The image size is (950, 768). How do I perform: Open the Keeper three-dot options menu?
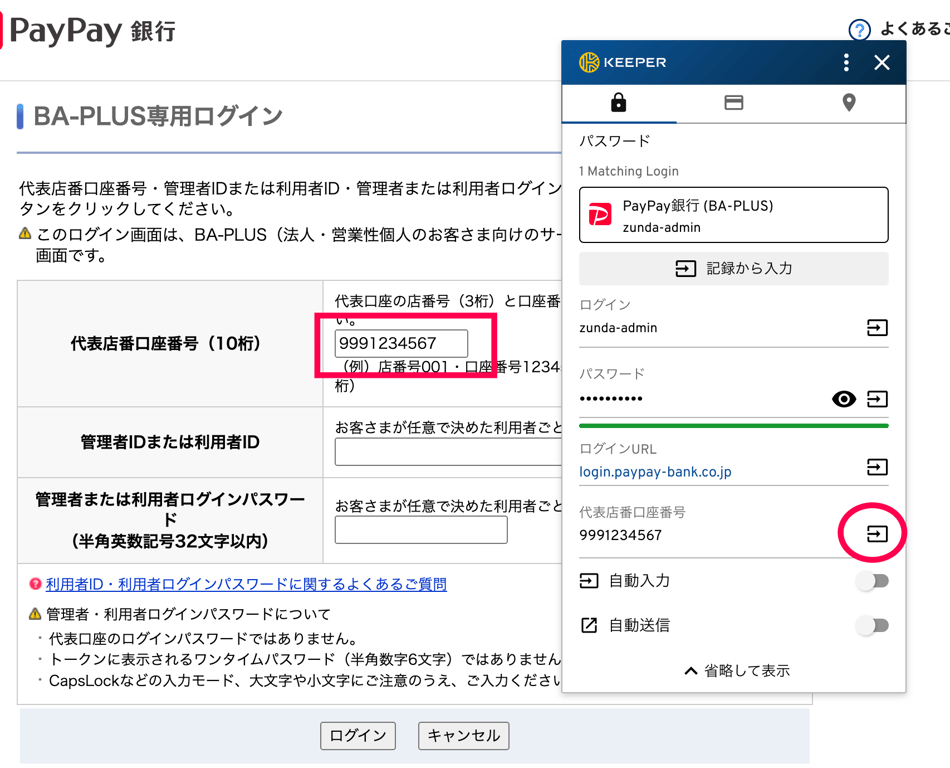click(x=846, y=62)
